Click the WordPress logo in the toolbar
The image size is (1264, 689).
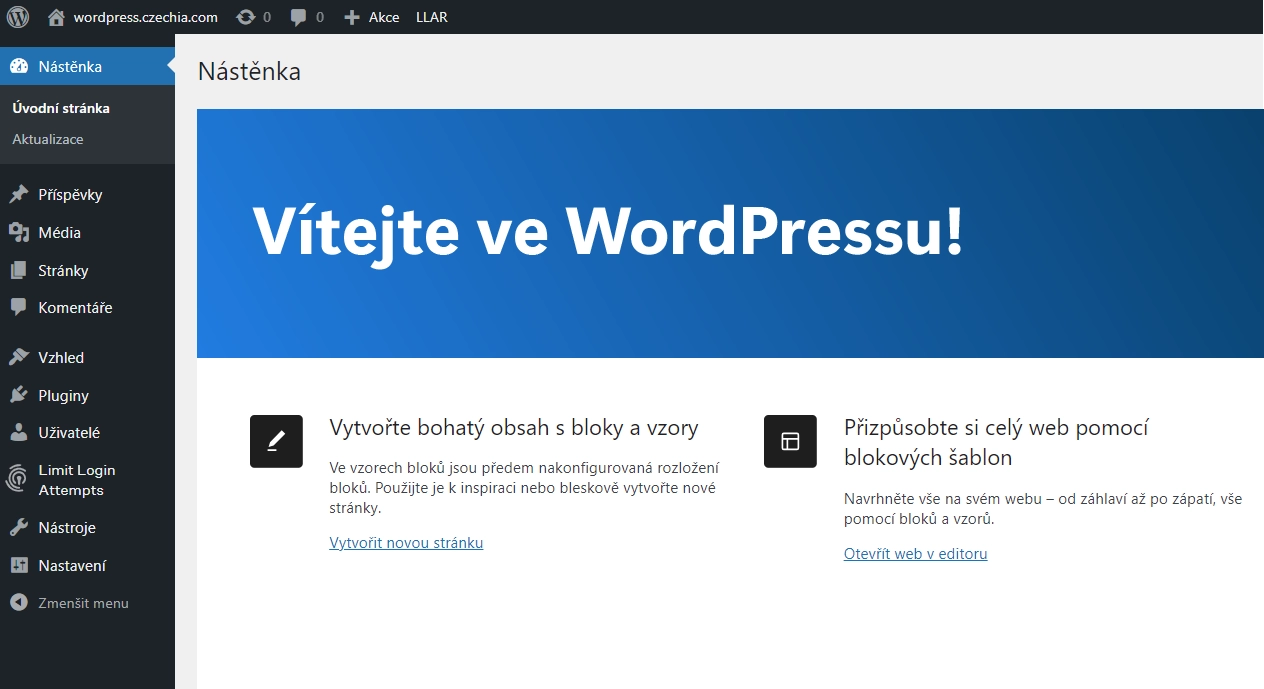[16, 16]
